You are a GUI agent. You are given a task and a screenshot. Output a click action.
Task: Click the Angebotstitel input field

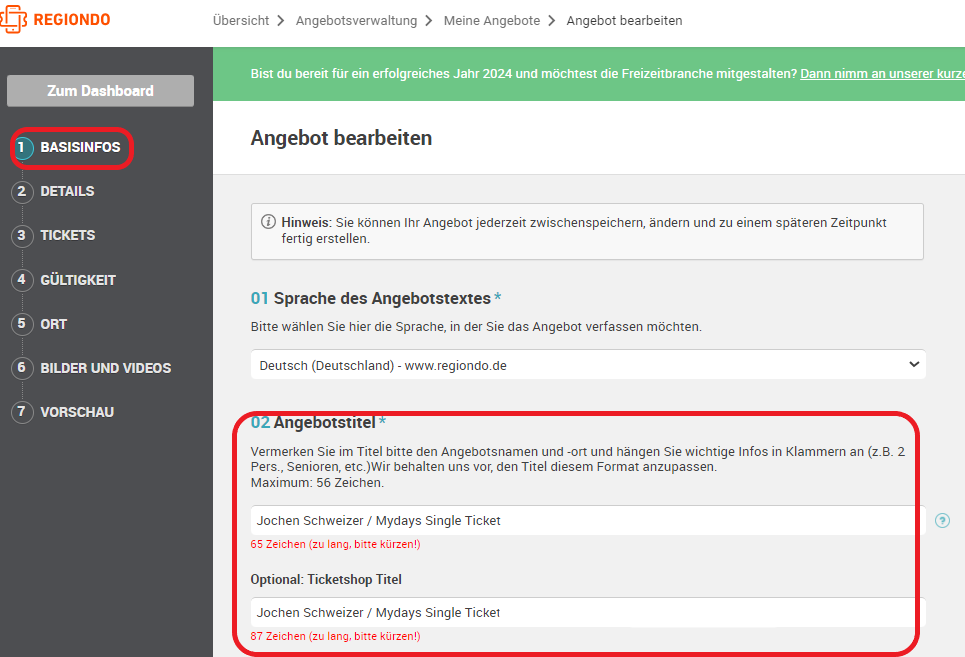[588, 520]
